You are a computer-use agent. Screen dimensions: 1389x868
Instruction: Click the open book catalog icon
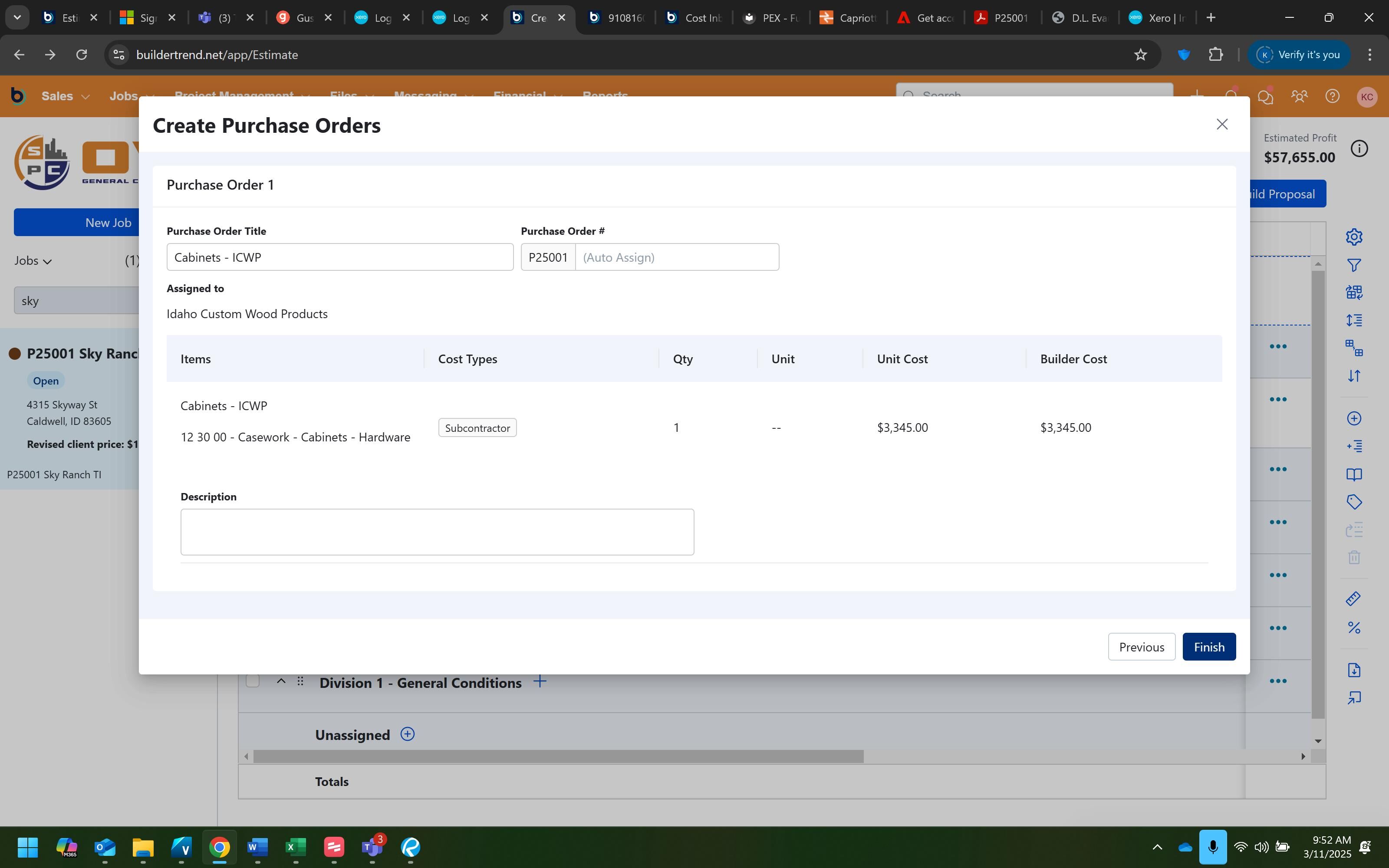(1354, 475)
